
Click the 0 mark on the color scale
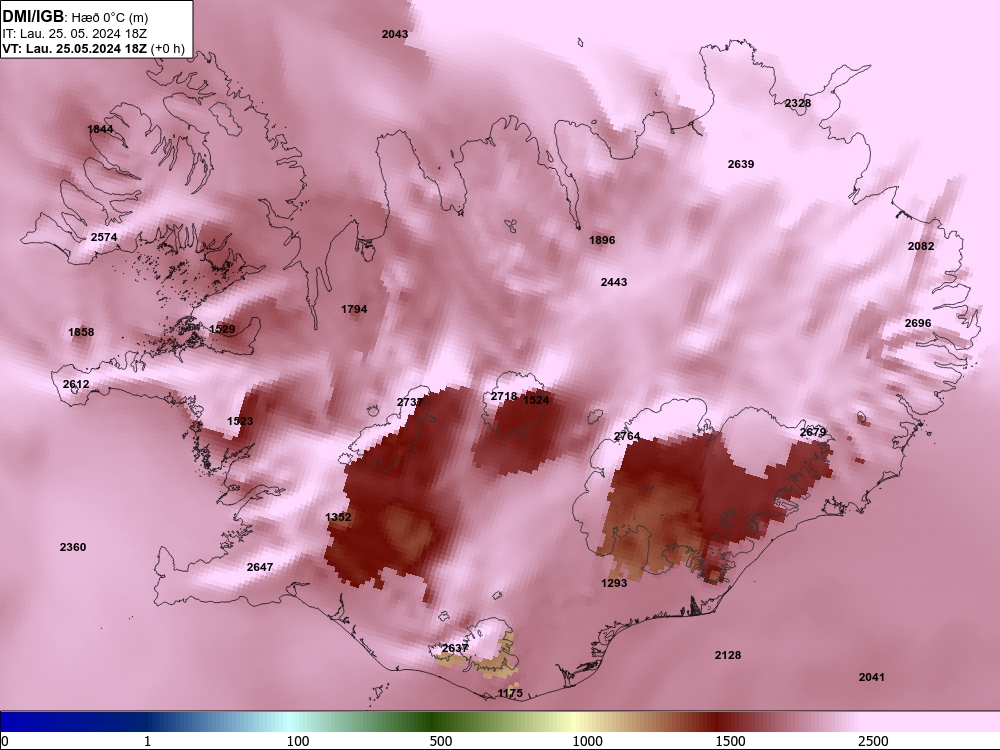[5, 741]
